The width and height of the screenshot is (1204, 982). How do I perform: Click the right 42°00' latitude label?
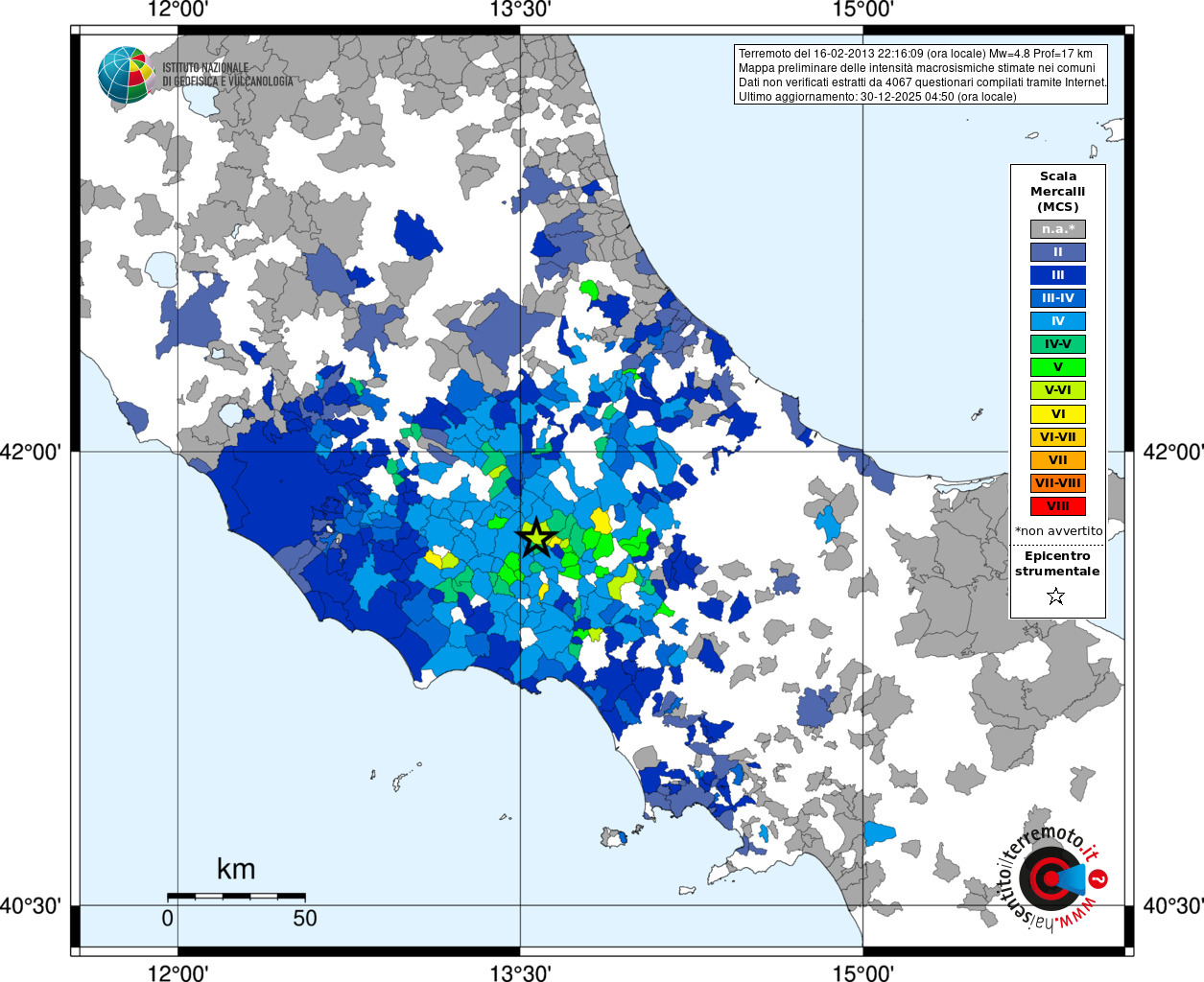[1172, 452]
